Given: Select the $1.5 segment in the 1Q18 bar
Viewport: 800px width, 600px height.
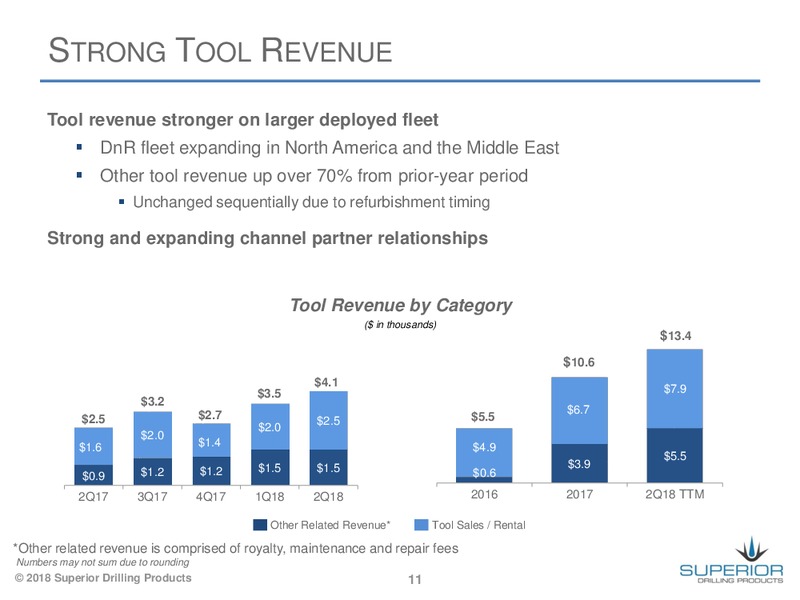Looking at the screenshot, I should pos(270,467).
